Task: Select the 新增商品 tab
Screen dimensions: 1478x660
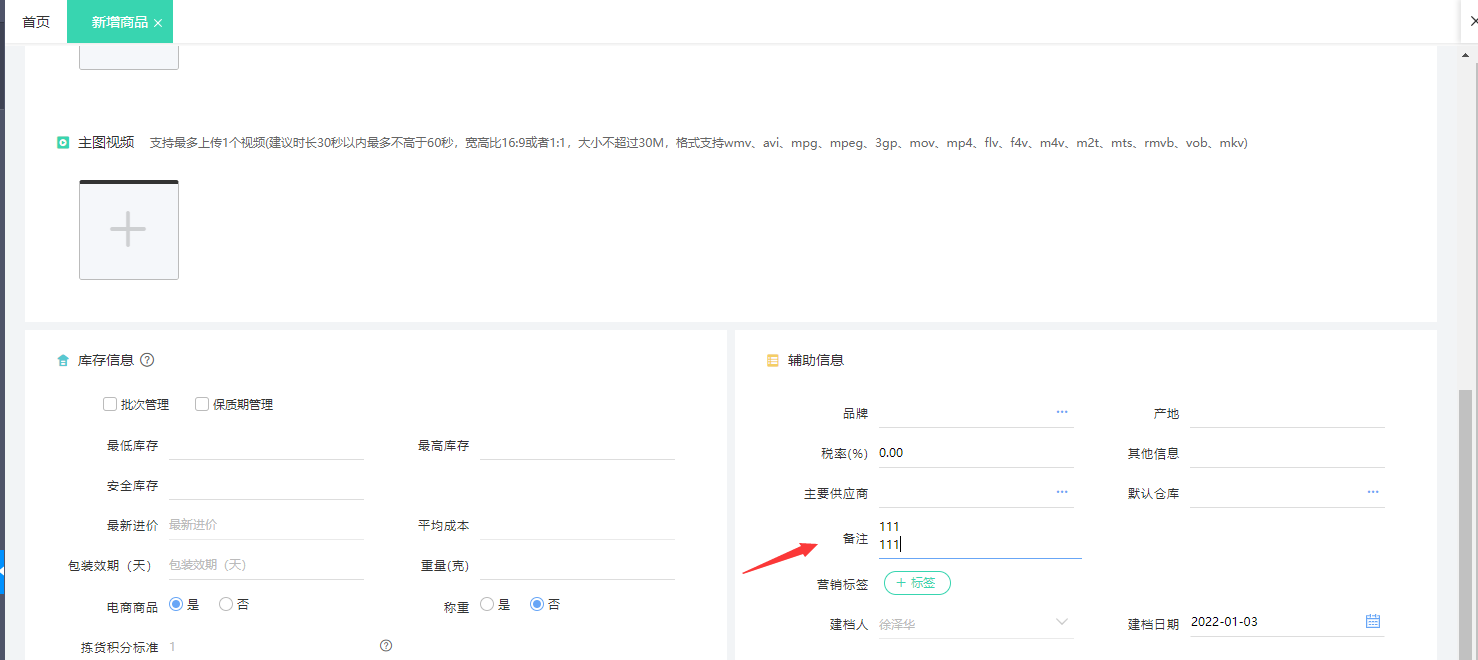Action: point(113,21)
